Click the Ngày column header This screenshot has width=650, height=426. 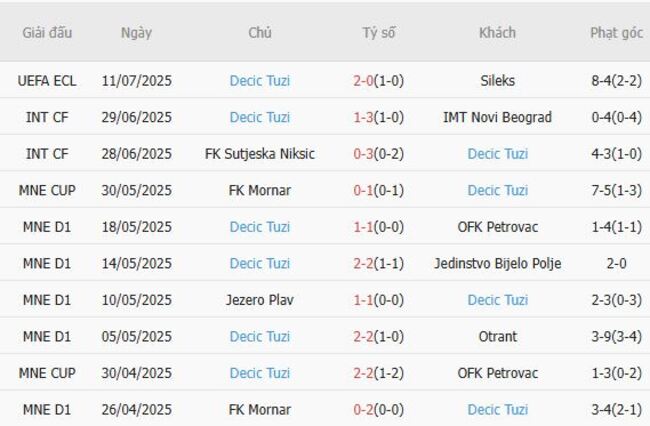(x=136, y=32)
